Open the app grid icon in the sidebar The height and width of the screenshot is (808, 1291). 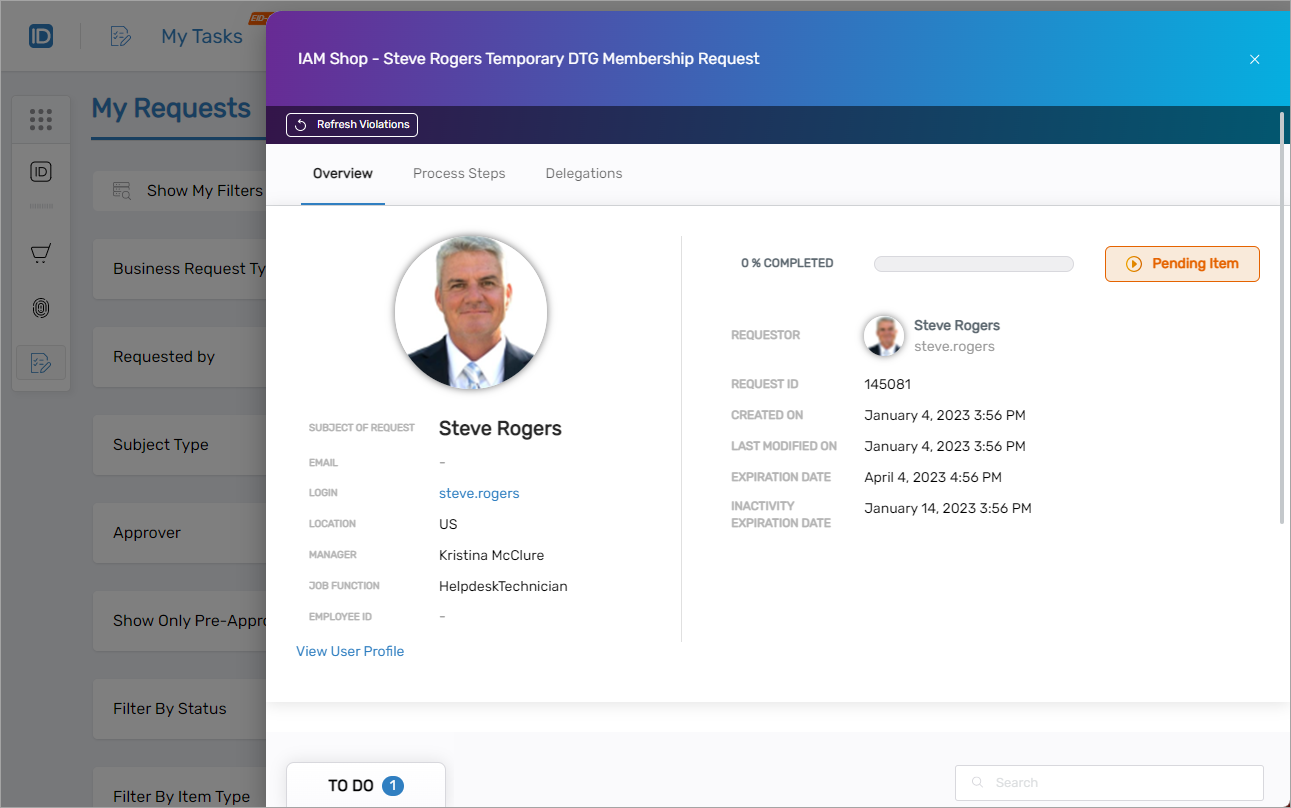[x=40, y=119]
